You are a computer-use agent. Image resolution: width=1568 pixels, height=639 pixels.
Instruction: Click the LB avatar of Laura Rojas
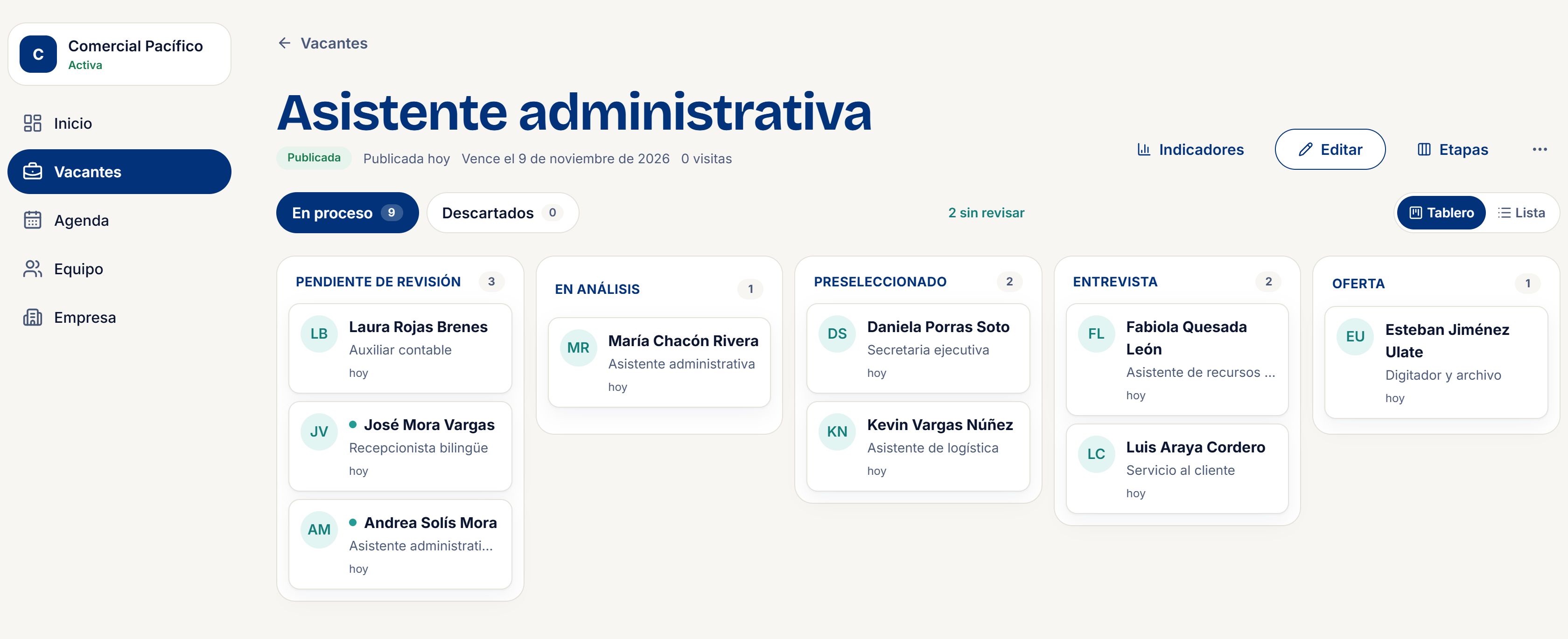point(319,333)
